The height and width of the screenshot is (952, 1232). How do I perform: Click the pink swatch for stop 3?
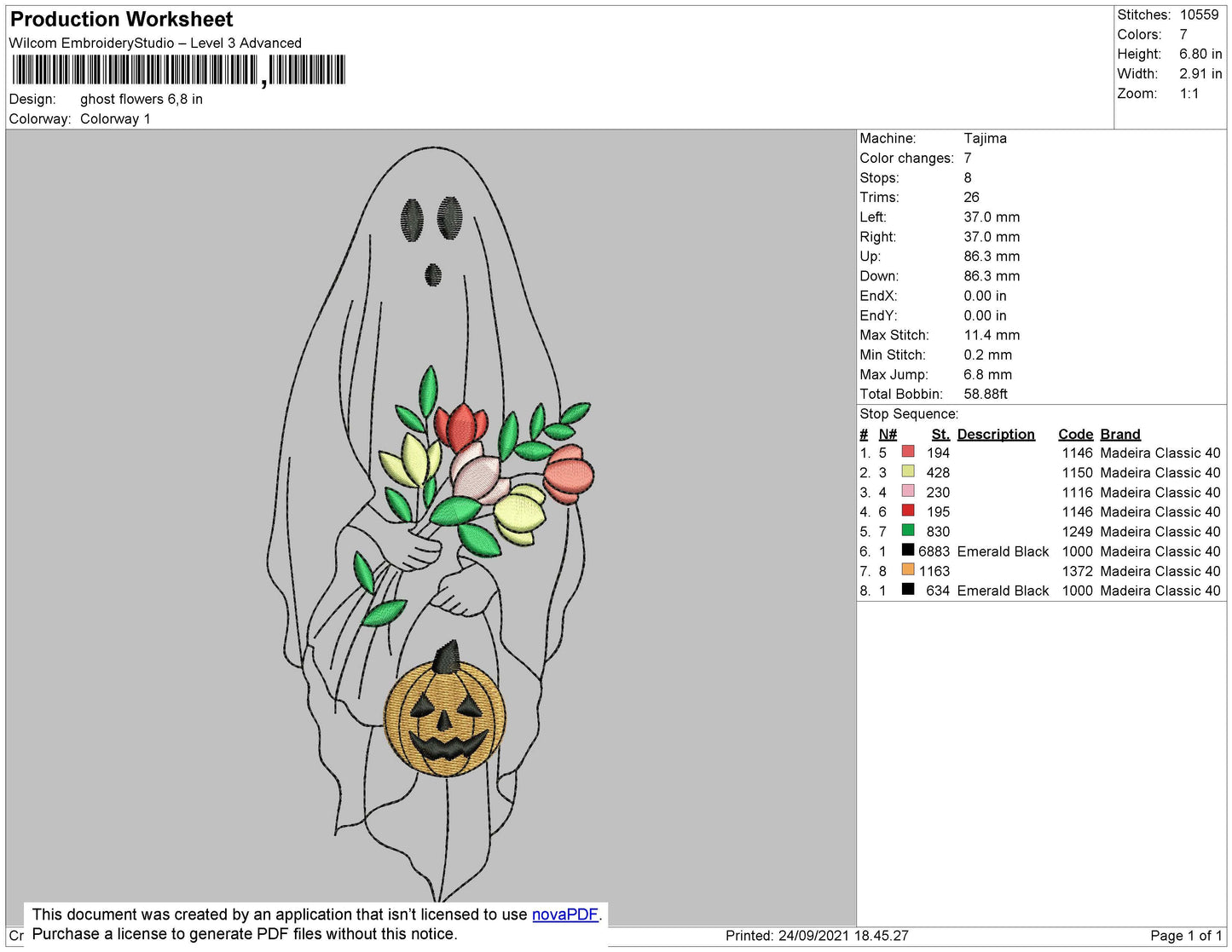click(x=908, y=491)
